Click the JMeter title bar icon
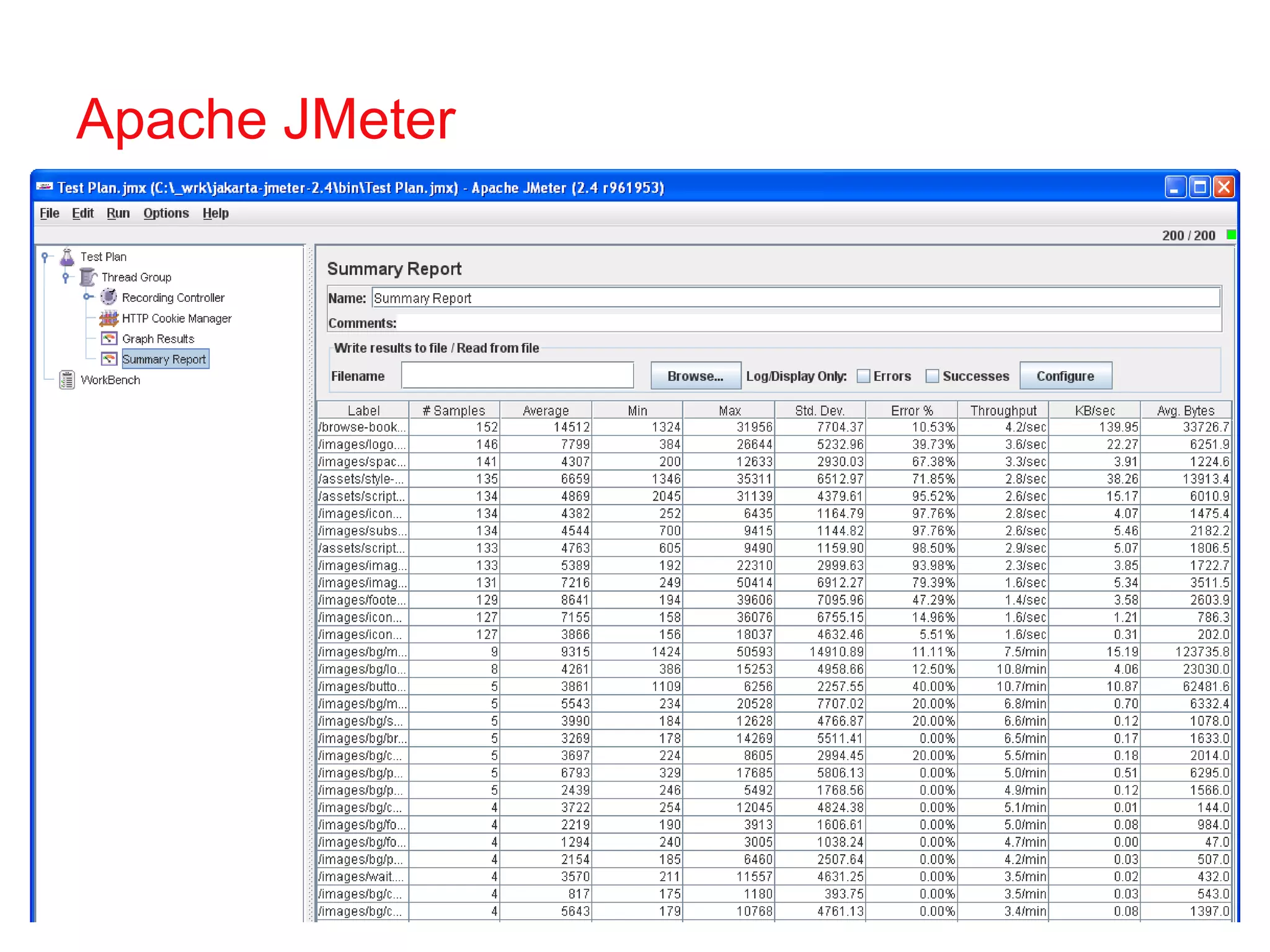Viewport: 1270px width, 952px height. [45, 187]
